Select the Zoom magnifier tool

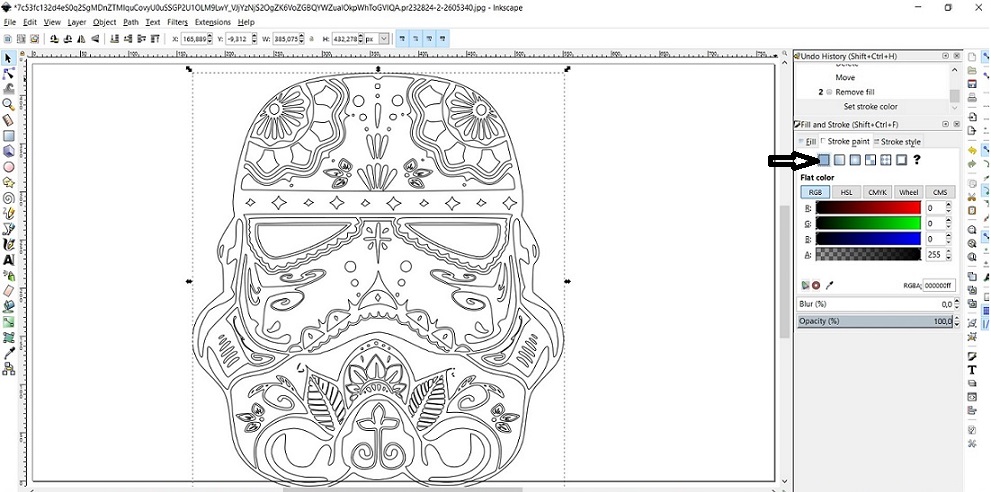8,104
